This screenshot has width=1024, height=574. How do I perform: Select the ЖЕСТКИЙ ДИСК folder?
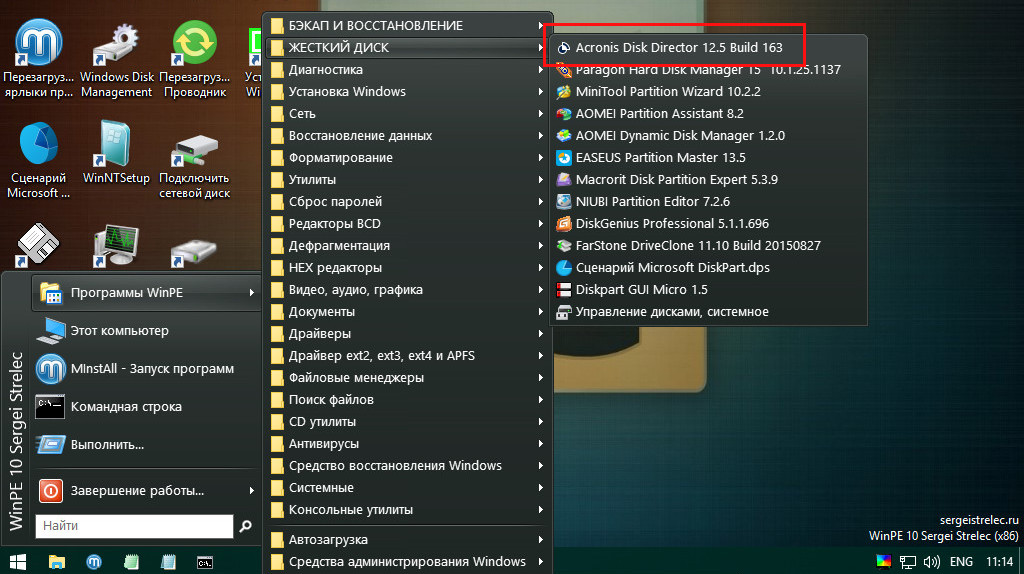click(408, 48)
